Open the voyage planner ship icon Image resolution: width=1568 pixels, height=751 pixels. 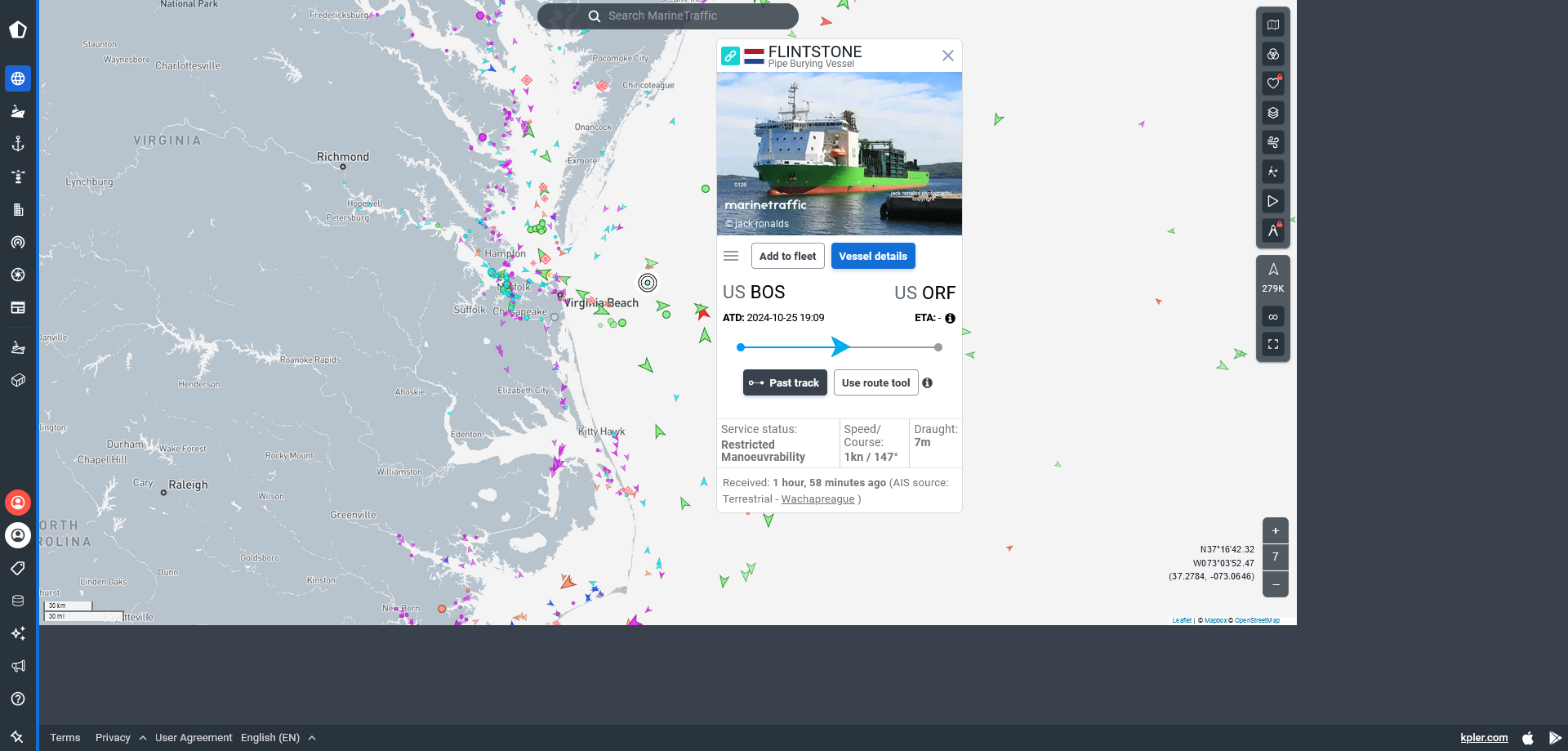coord(18,347)
